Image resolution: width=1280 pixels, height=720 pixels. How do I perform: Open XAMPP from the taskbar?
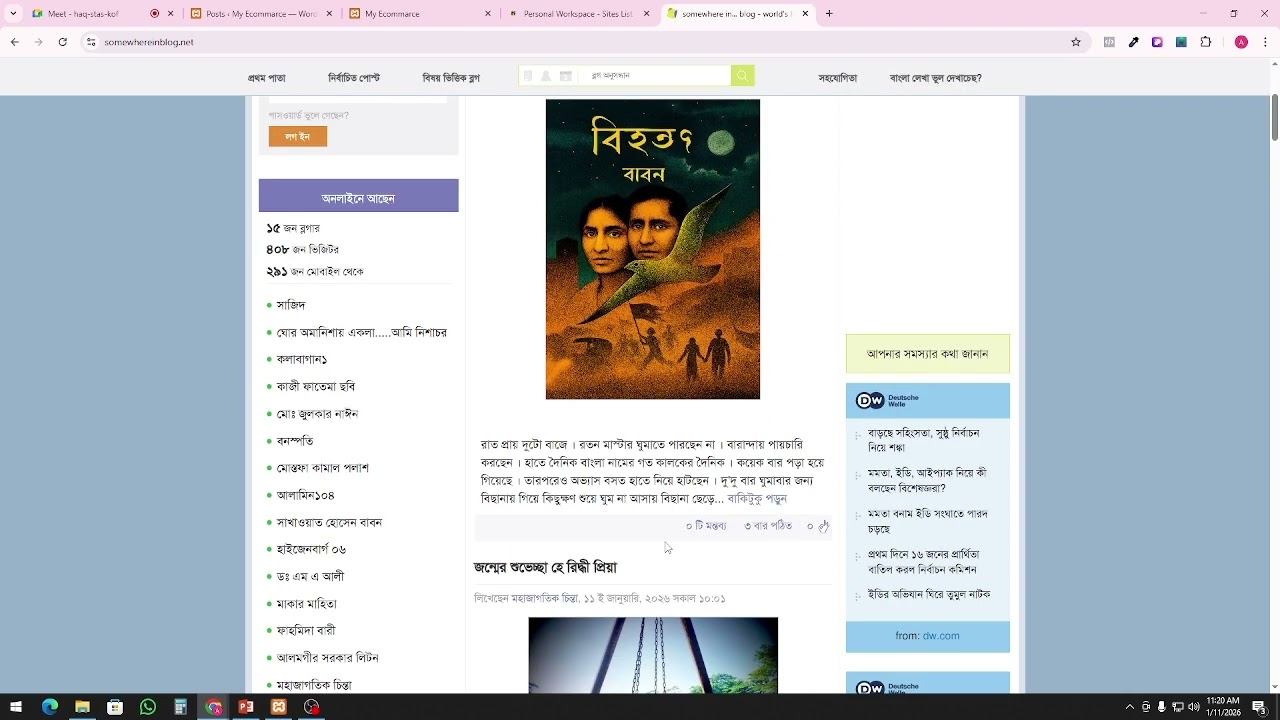coord(279,707)
